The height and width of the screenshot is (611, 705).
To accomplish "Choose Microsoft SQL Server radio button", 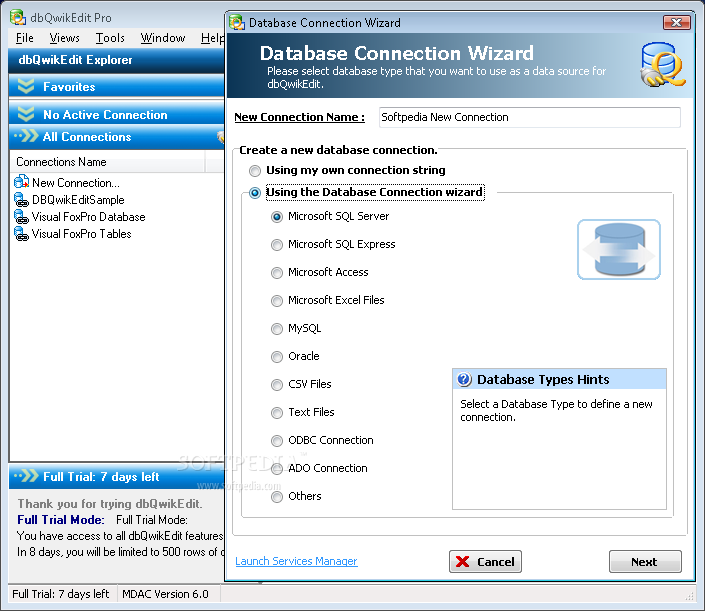I will pyautogui.click(x=277, y=217).
